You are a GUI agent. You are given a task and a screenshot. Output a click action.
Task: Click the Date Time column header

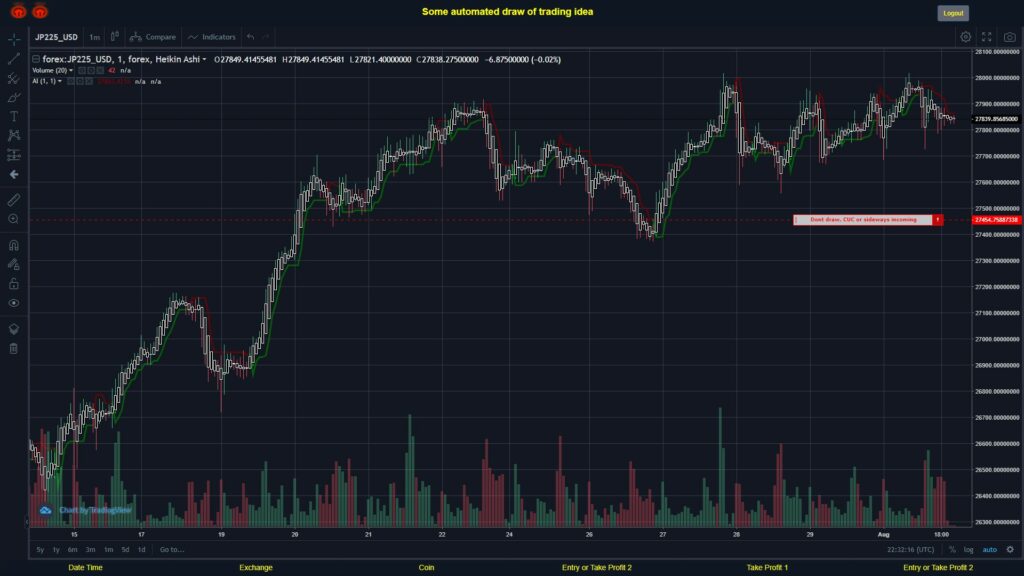click(86, 568)
